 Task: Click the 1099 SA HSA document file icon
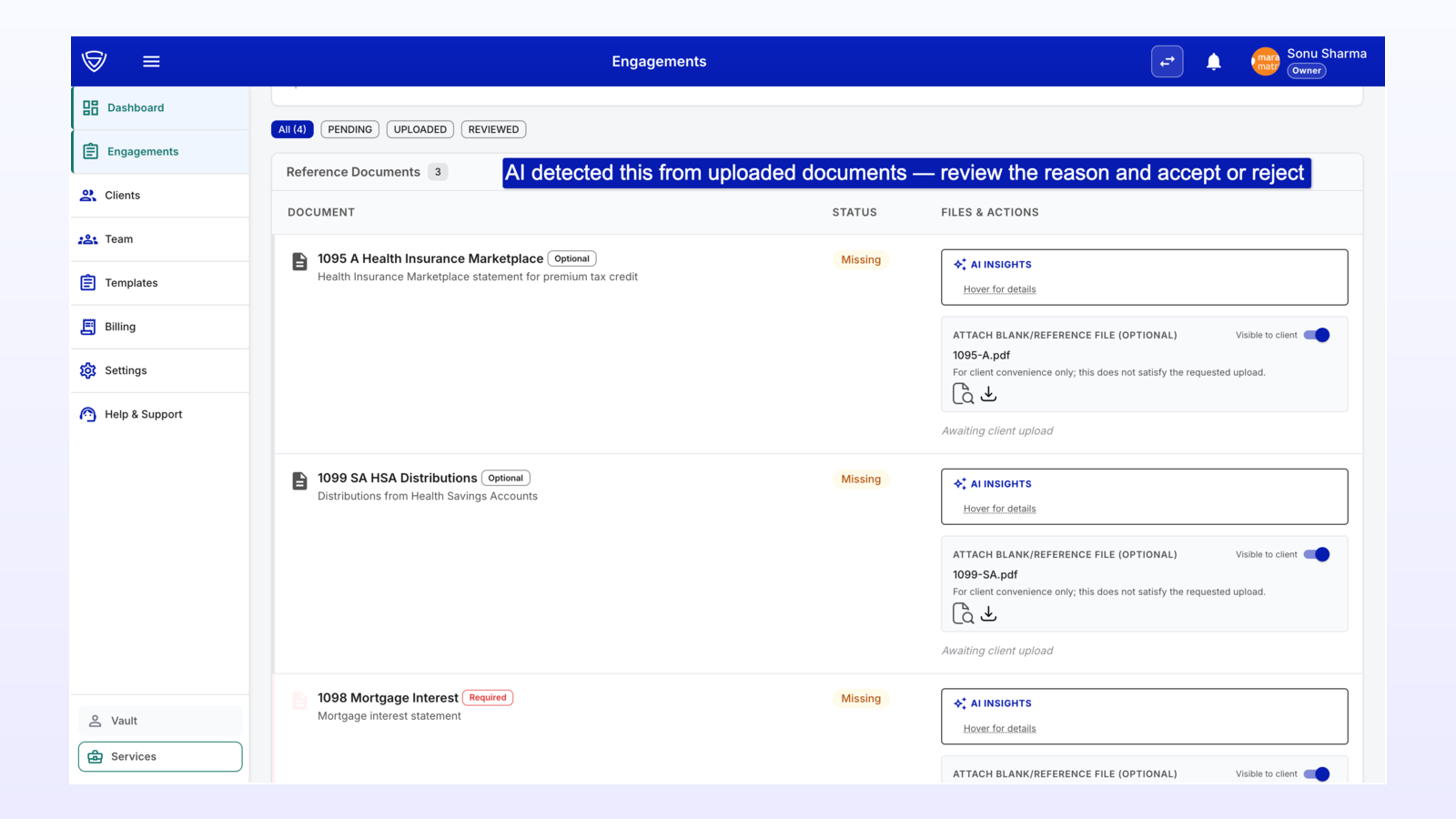pos(299,480)
